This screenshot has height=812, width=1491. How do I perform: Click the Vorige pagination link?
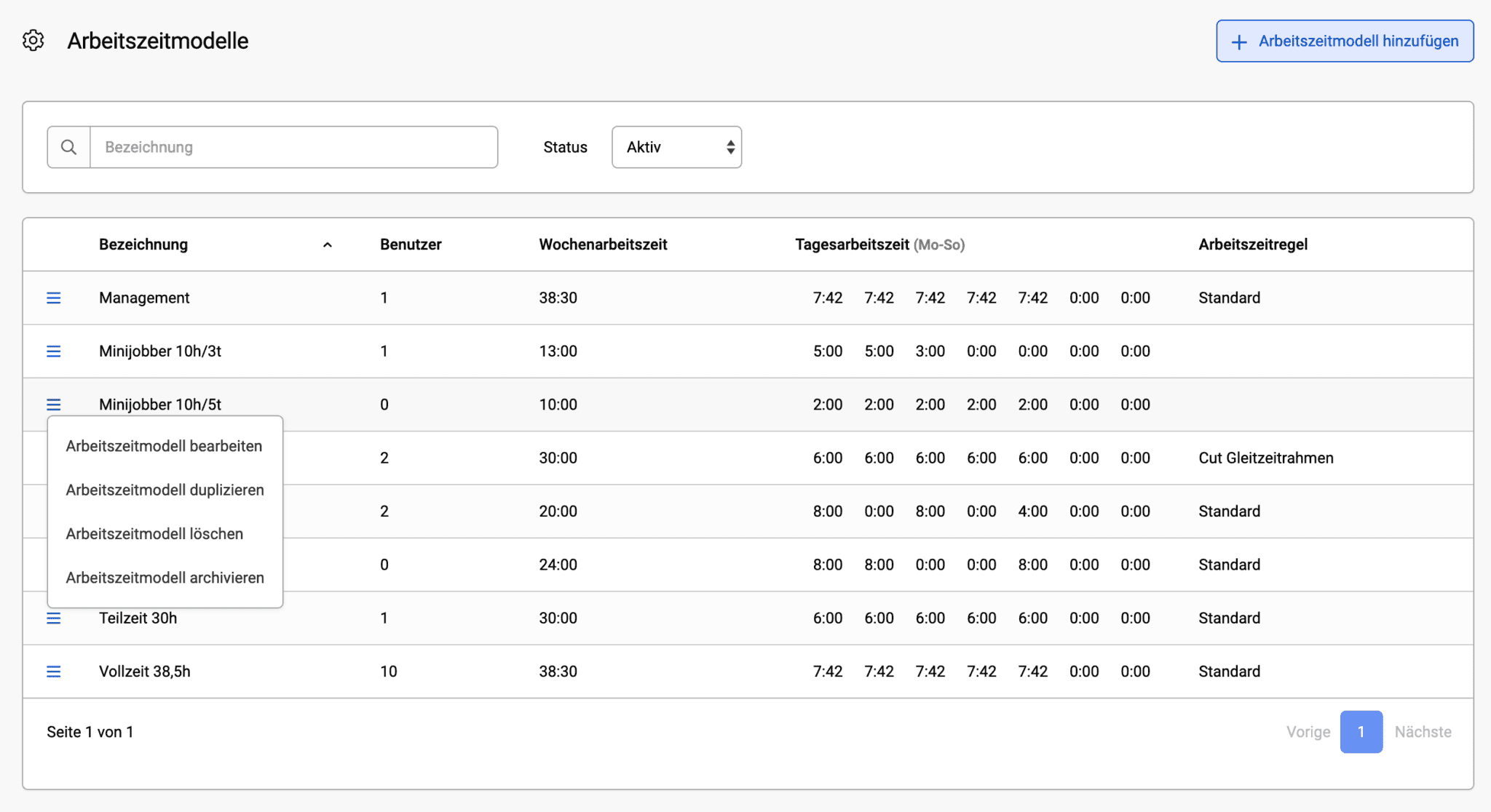1308,732
